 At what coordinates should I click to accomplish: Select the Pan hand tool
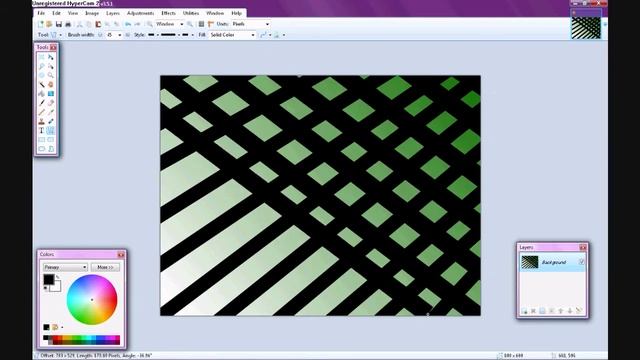click(x=51, y=84)
